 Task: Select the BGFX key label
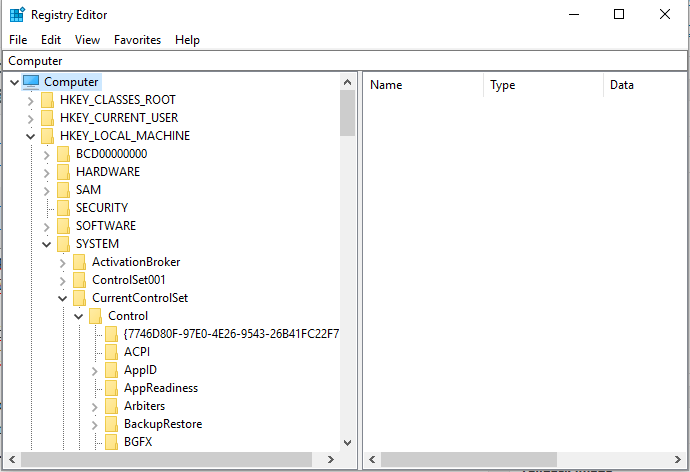[x=138, y=442]
